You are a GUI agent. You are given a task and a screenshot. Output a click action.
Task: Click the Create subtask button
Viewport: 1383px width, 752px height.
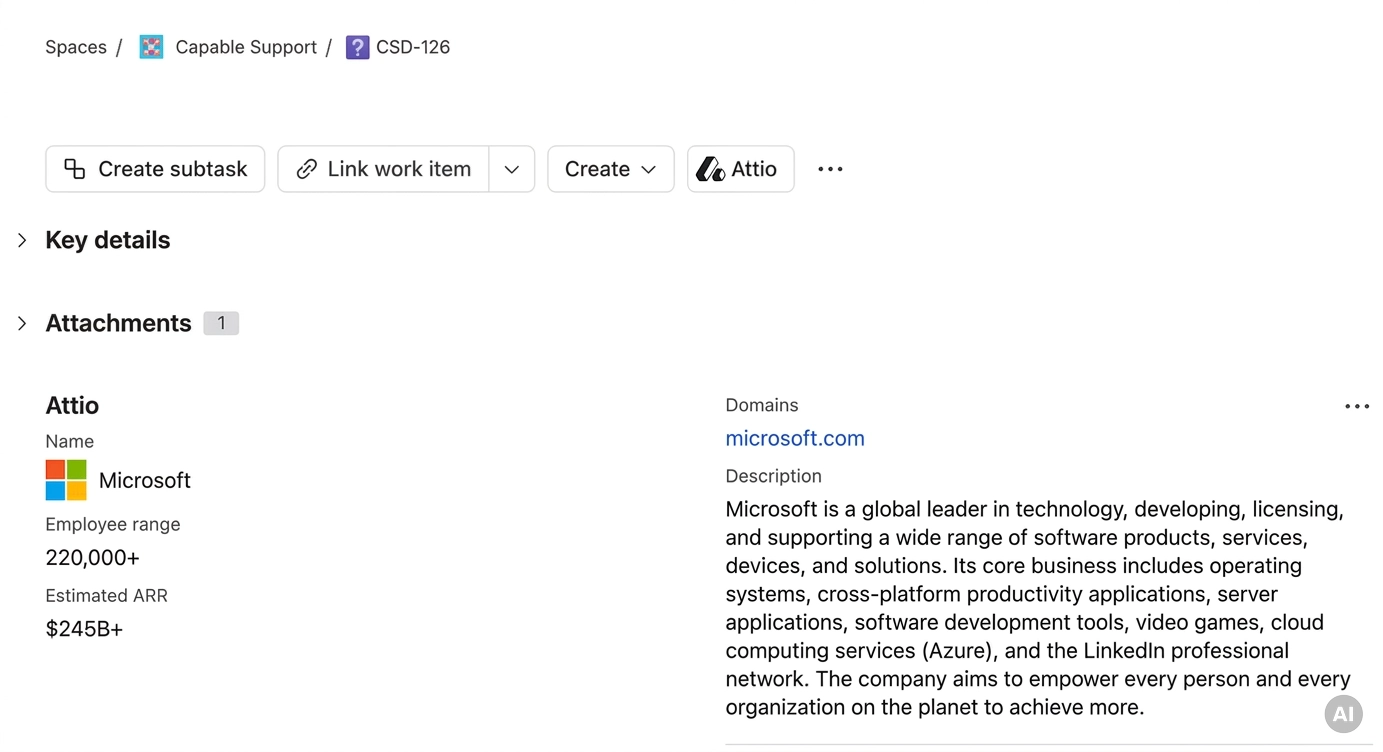pos(155,169)
